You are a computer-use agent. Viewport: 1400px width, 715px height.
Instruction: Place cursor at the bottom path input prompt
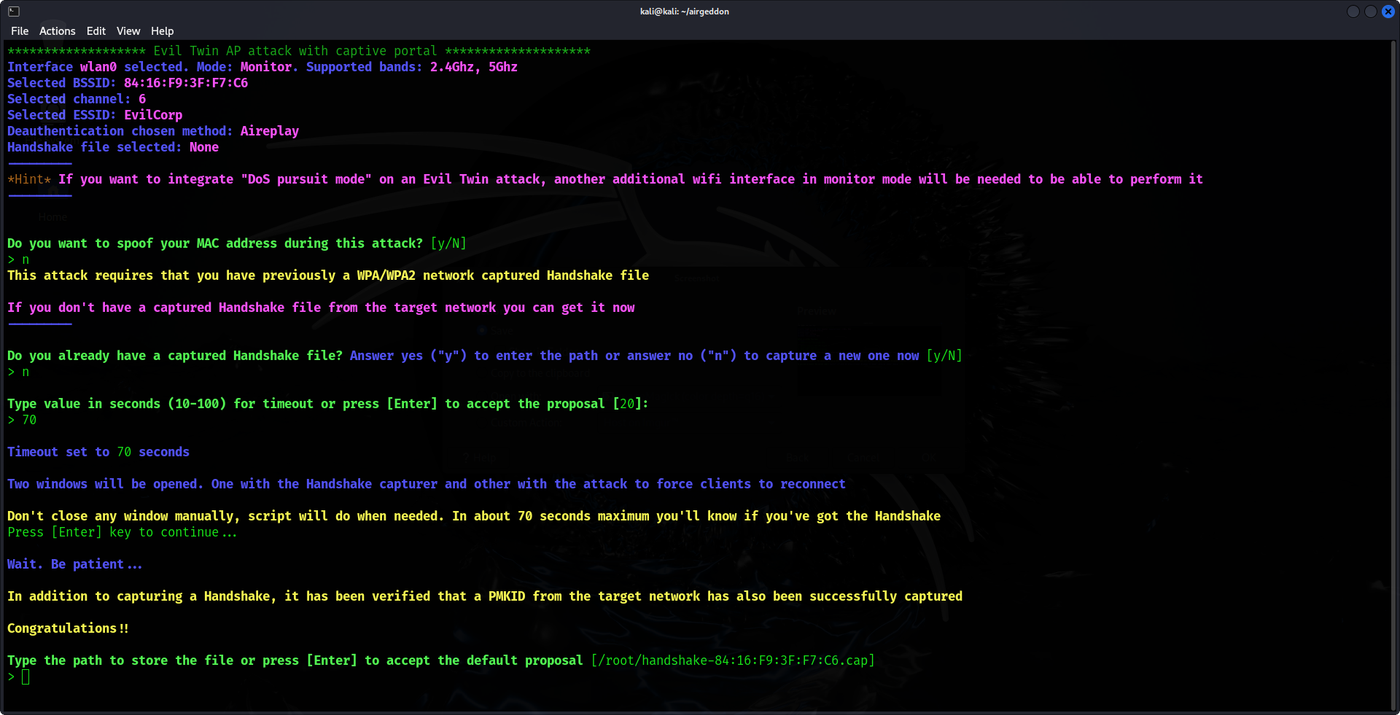26,677
